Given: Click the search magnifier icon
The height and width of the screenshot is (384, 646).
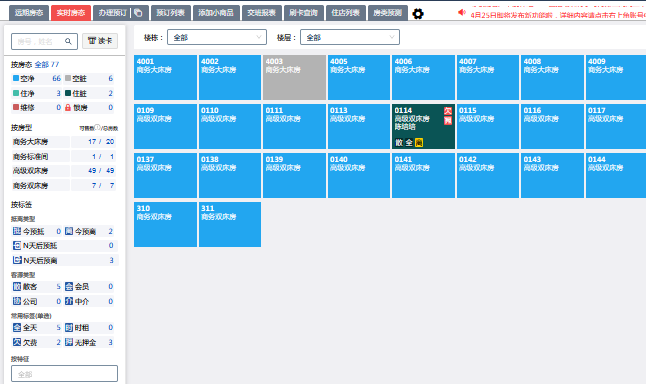Looking at the screenshot, I should [68, 41].
